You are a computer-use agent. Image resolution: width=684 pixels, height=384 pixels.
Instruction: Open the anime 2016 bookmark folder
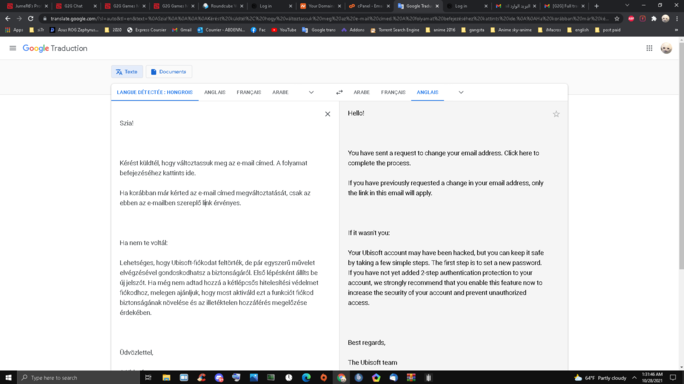440,30
